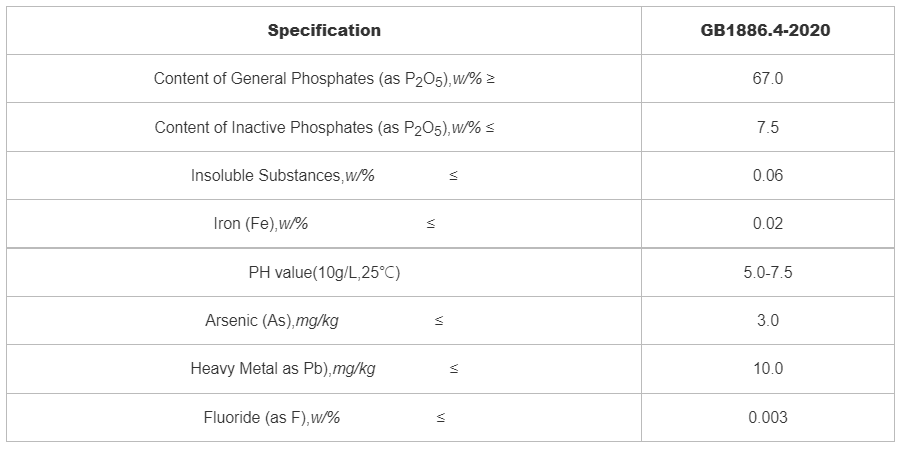Click the 67.0 value cell

pos(767,78)
